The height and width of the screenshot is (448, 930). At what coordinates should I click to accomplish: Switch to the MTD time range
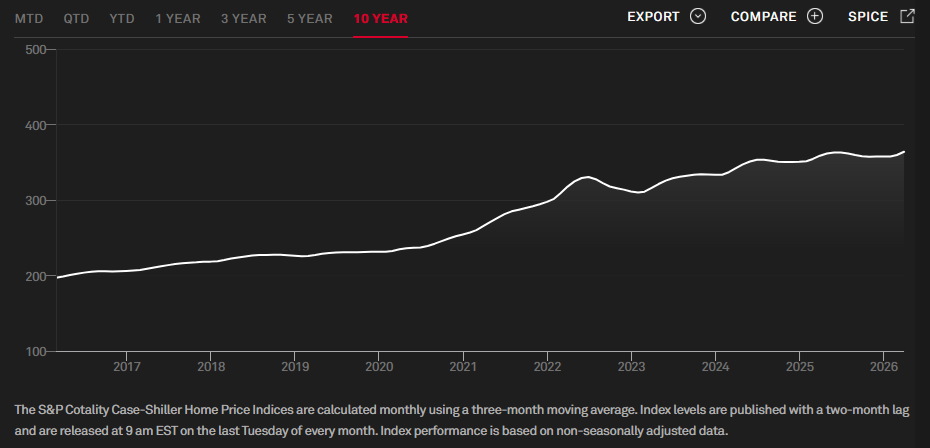(29, 18)
